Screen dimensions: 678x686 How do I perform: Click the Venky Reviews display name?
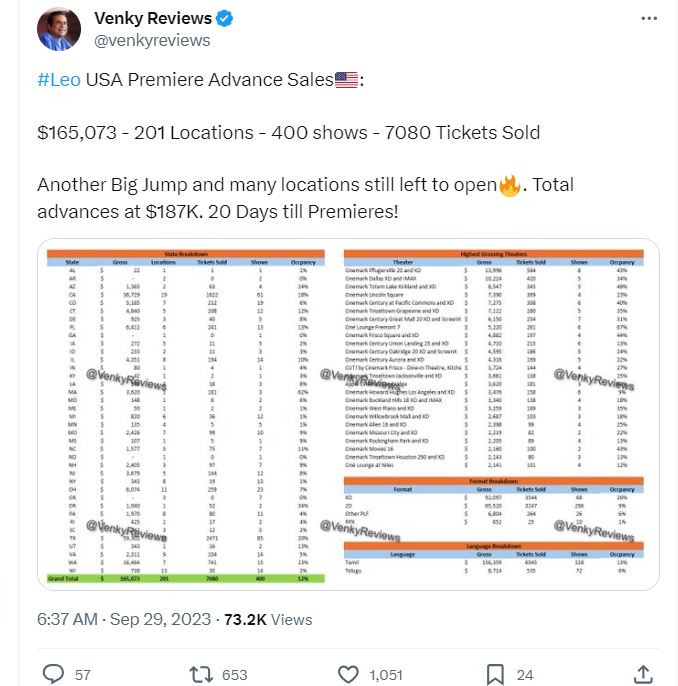point(152,19)
